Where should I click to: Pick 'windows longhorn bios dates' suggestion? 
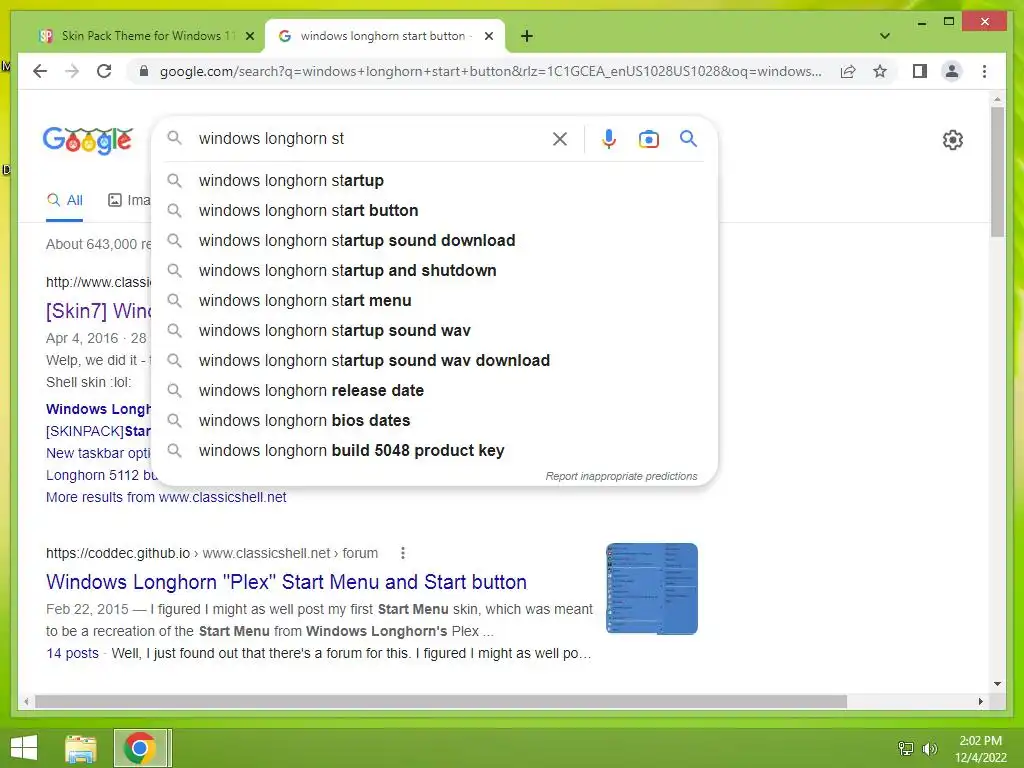434,421
